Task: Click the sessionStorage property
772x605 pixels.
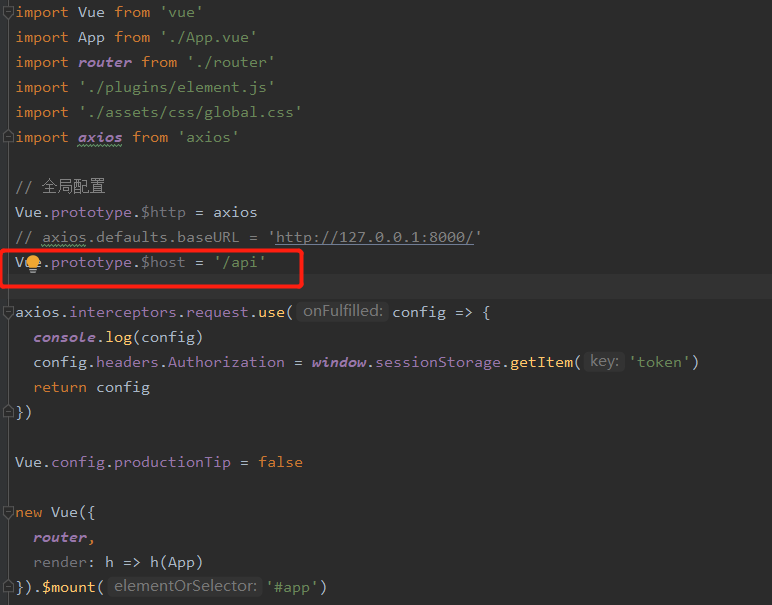Action: pyautogui.click(x=438, y=362)
